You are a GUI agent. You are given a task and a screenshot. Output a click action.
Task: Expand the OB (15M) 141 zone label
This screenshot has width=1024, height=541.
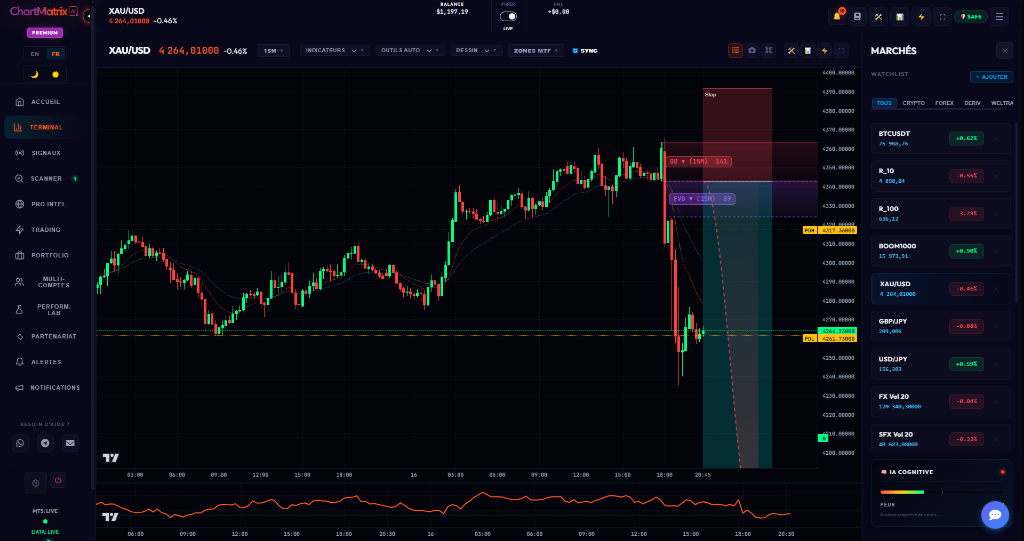698,161
